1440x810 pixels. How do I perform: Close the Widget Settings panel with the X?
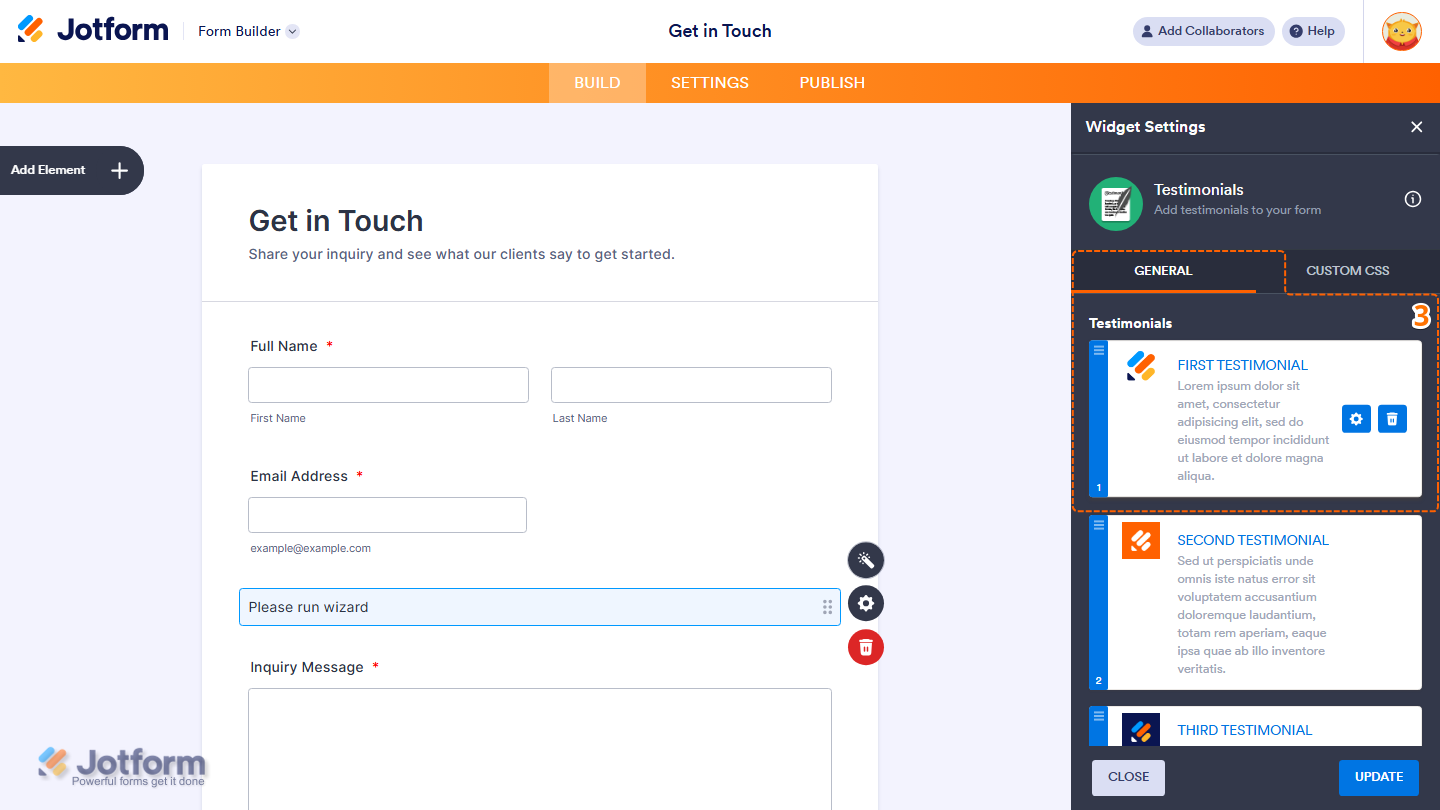pyautogui.click(x=1416, y=127)
